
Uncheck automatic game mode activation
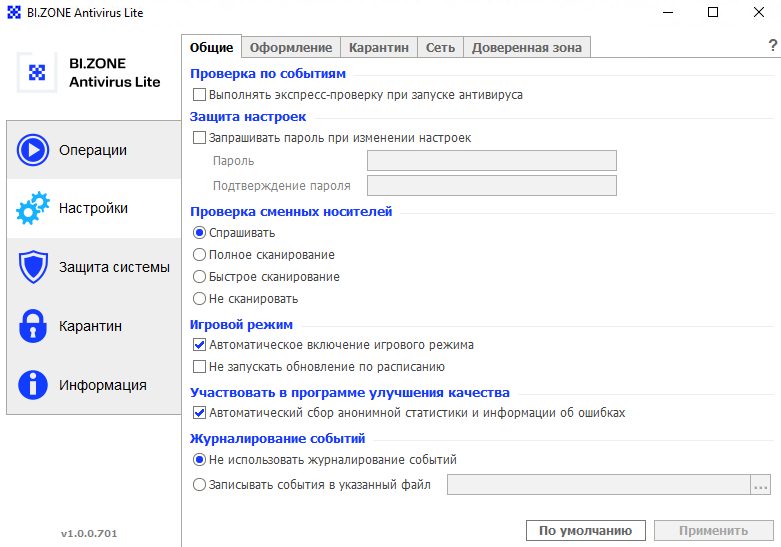(x=199, y=345)
